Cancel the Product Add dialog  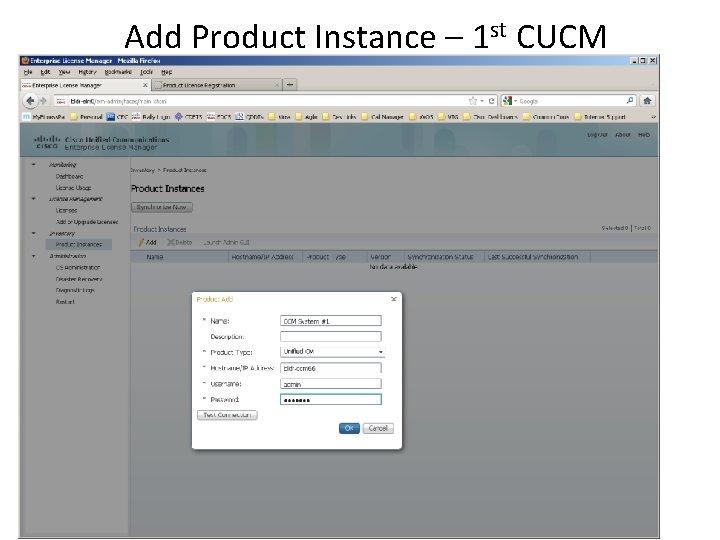coord(378,428)
